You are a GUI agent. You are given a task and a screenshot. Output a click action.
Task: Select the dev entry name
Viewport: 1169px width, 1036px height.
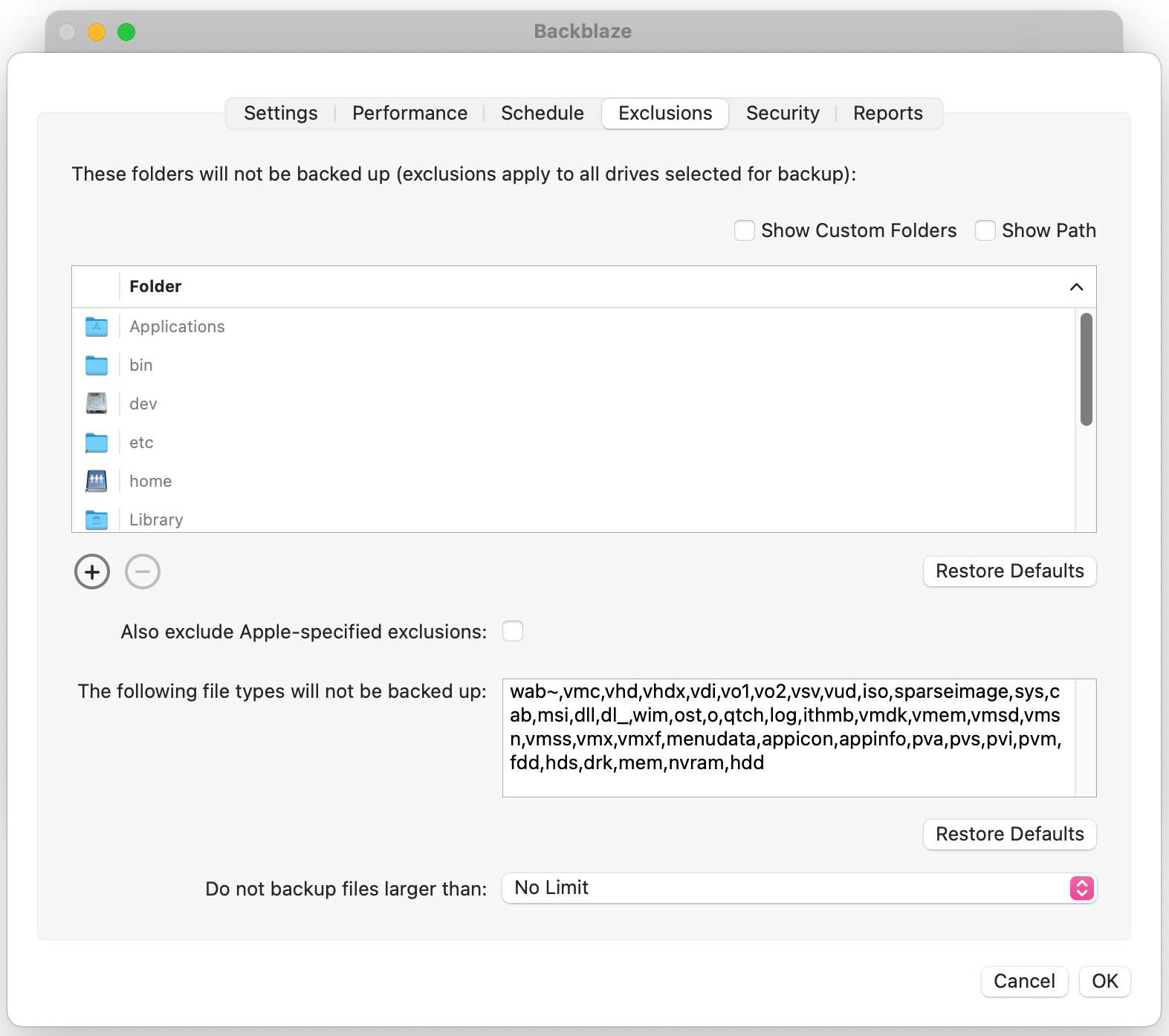143,404
